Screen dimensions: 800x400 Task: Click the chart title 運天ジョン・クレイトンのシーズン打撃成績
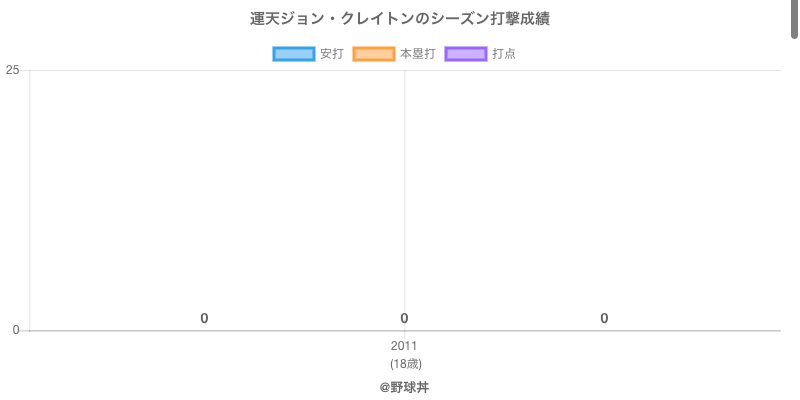(400, 19)
